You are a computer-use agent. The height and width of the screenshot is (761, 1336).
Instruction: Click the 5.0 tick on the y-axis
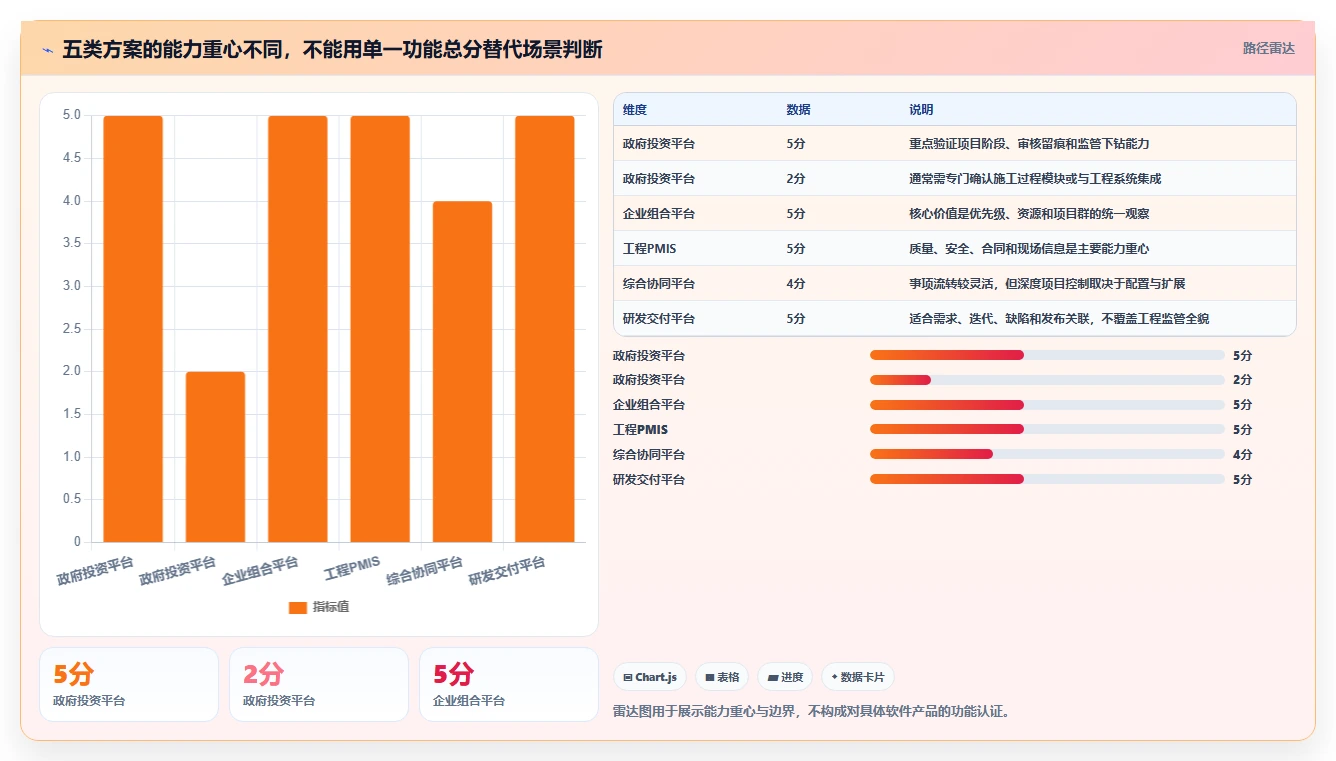pyautogui.click(x=72, y=115)
